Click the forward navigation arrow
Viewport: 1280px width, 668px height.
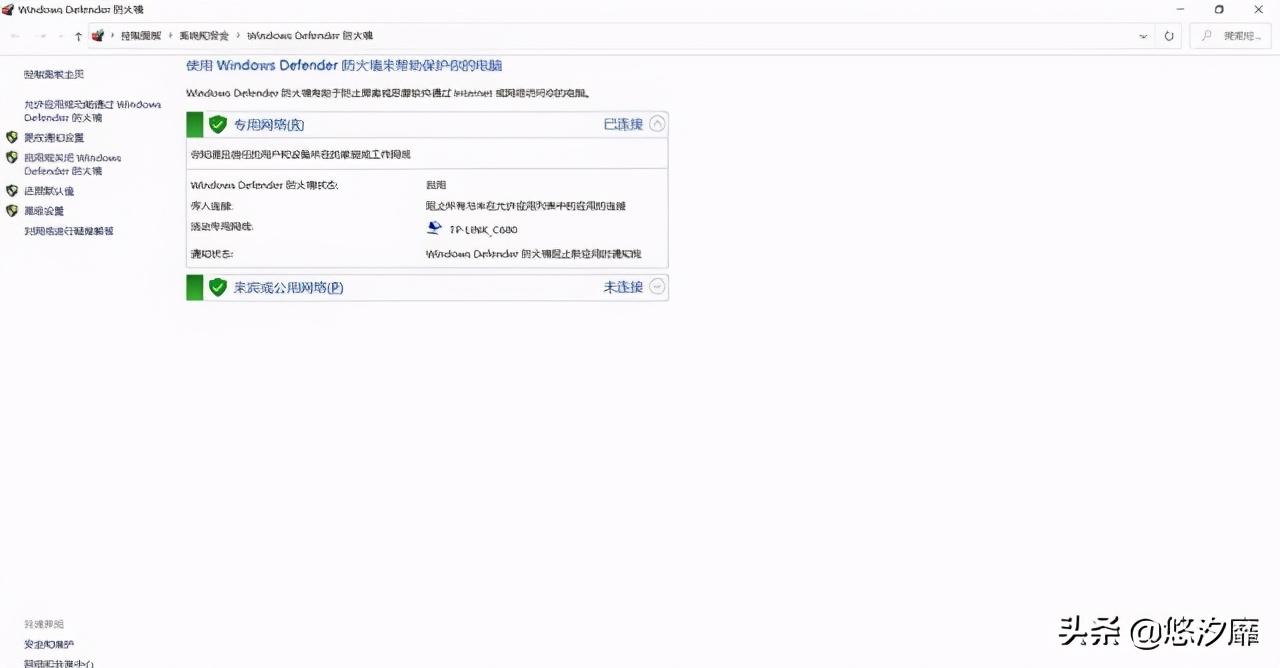(41, 36)
